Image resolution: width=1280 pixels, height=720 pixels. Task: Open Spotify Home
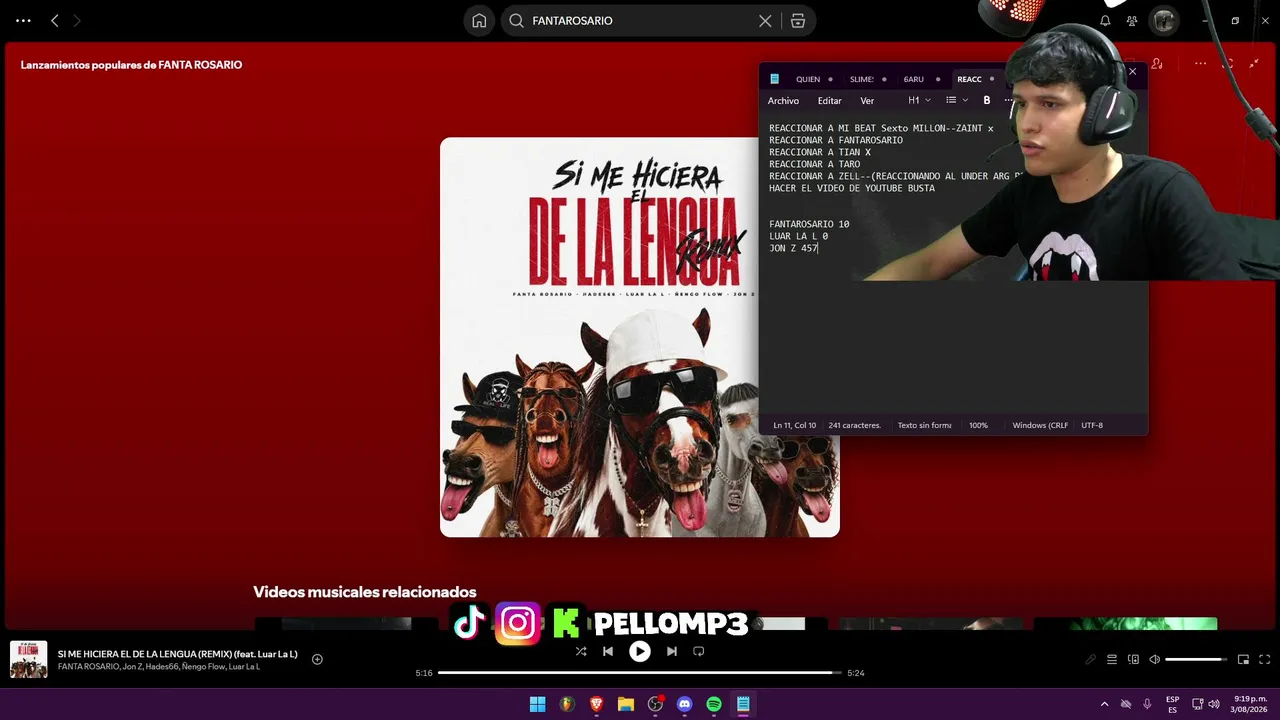[479, 20]
